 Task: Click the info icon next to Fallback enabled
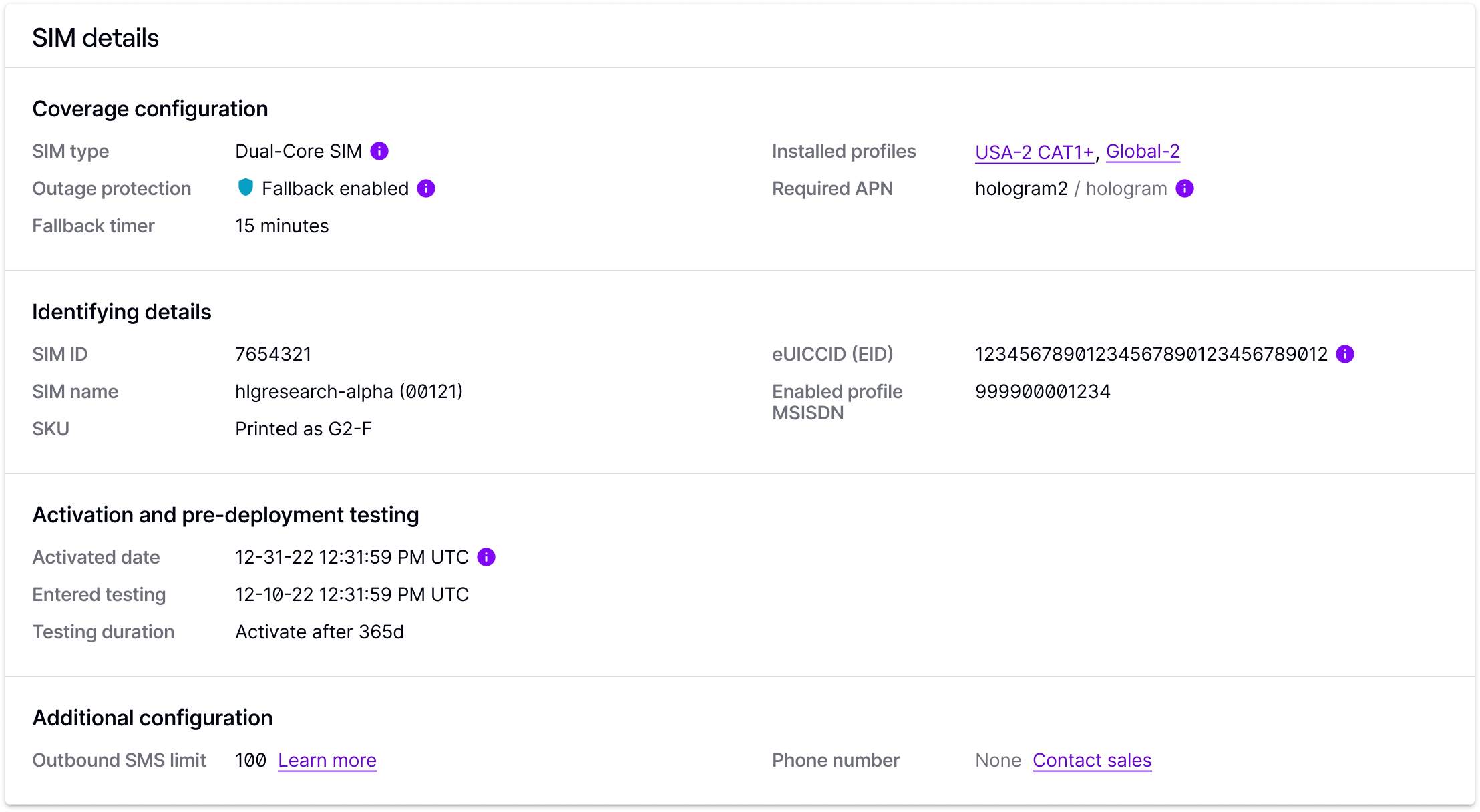pyautogui.click(x=426, y=188)
